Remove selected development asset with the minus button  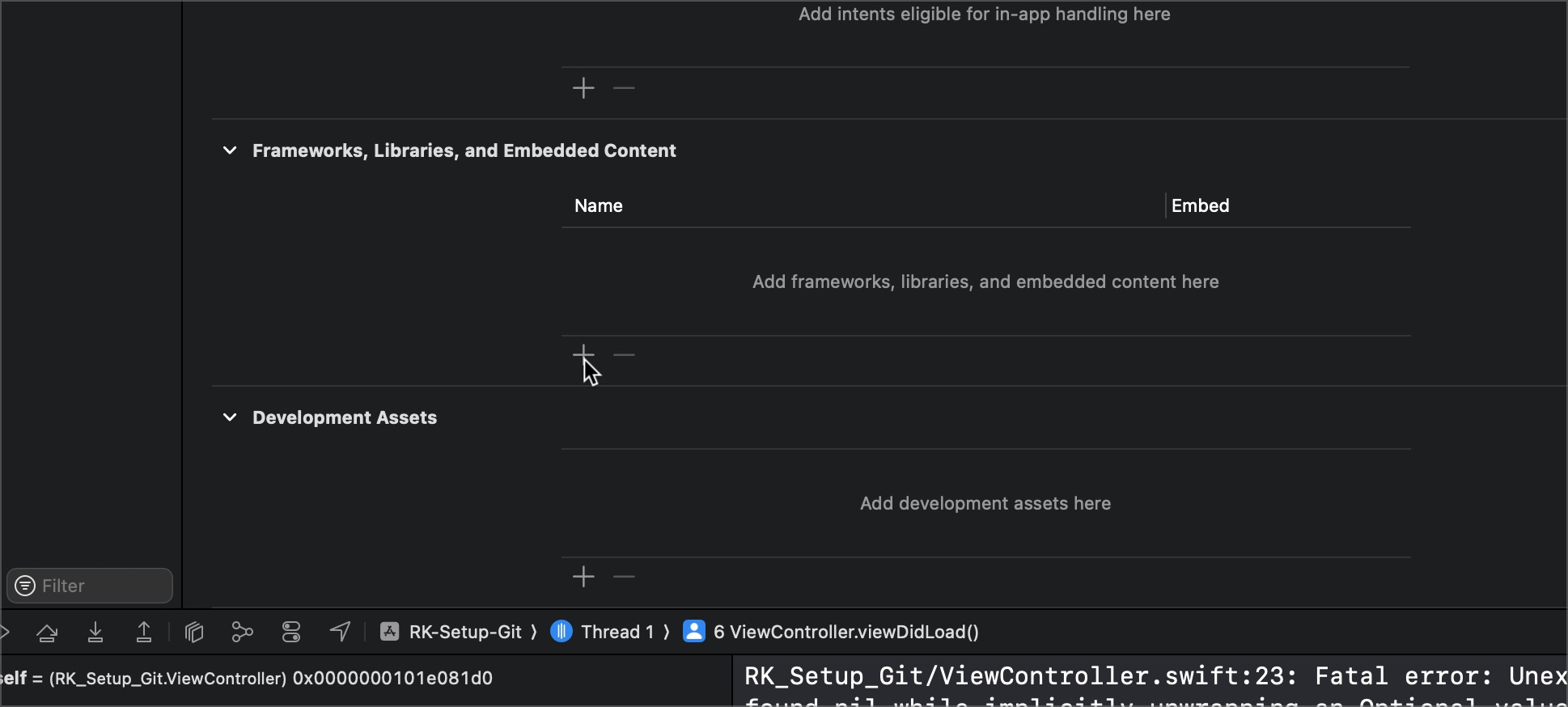[x=624, y=576]
